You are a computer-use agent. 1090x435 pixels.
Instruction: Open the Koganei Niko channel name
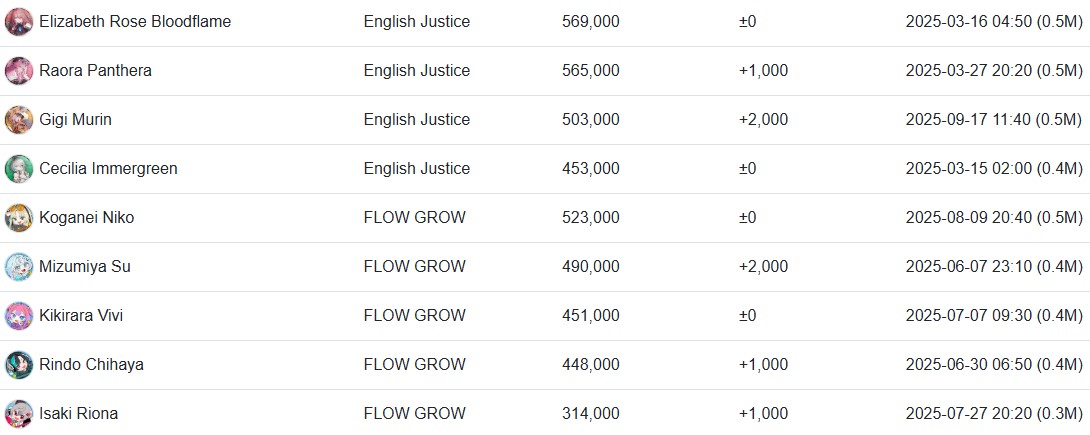click(x=86, y=218)
